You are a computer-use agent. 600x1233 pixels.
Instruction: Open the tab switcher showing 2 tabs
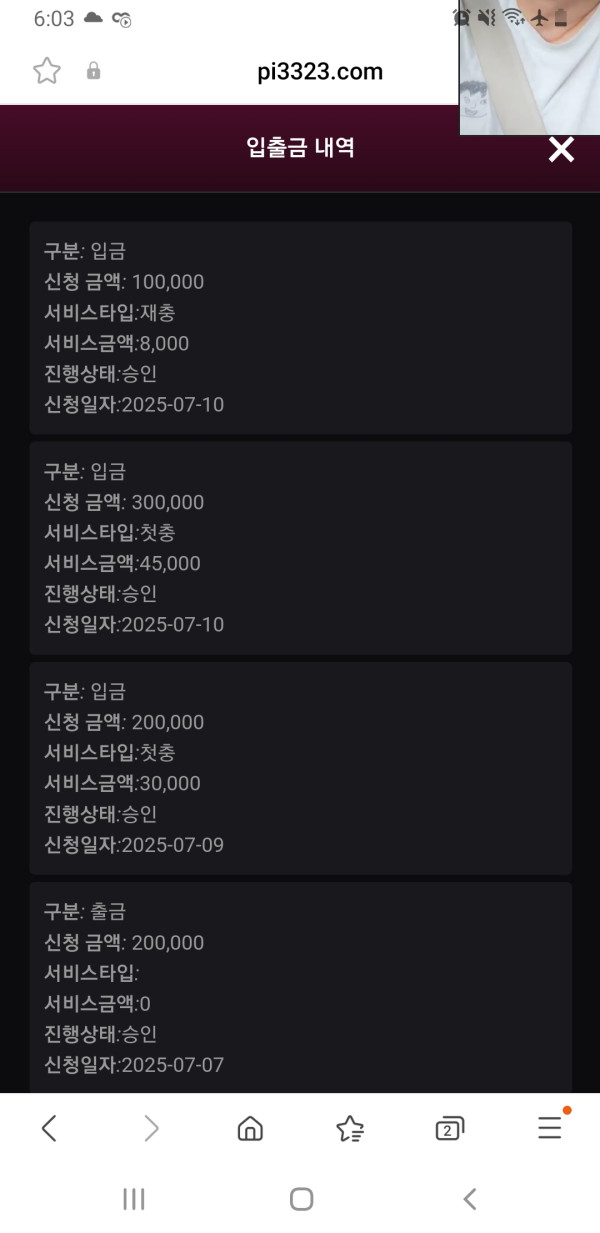pyautogui.click(x=450, y=1129)
